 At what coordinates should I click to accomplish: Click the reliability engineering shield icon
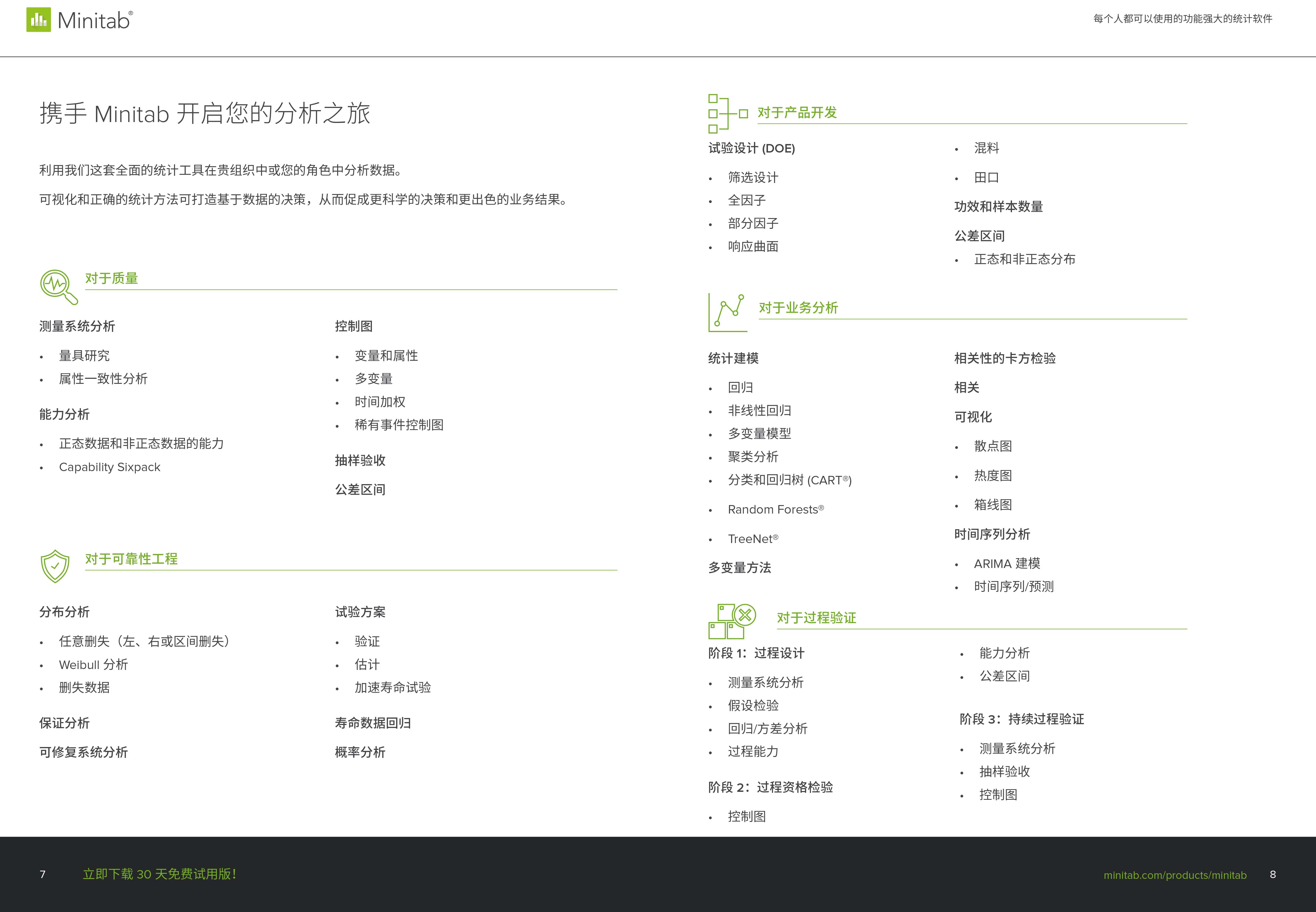[x=55, y=566]
